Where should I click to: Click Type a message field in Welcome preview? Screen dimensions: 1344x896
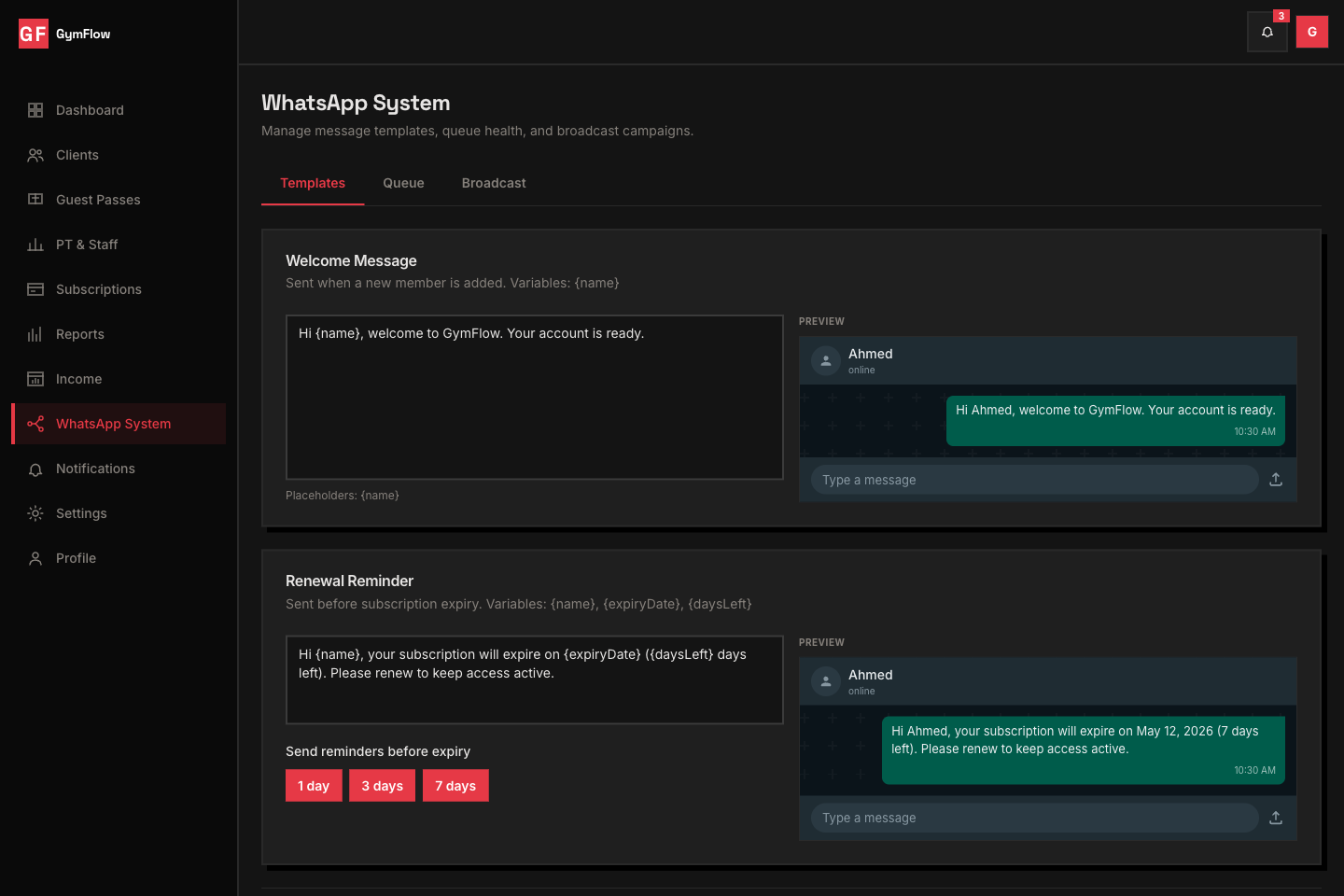click(x=1034, y=480)
